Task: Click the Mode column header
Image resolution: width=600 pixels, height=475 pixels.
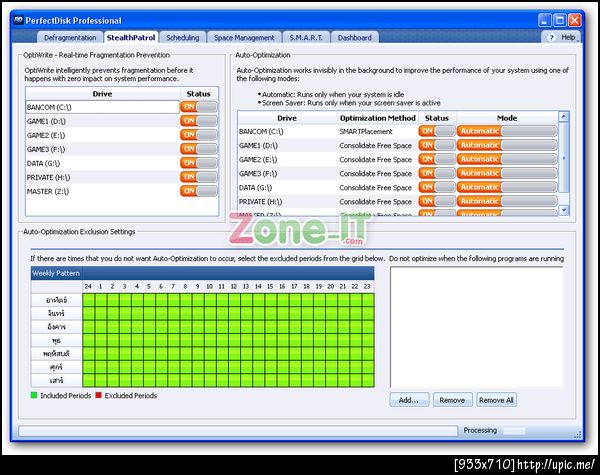Action: pyautogui.click(x=507, y=118)
